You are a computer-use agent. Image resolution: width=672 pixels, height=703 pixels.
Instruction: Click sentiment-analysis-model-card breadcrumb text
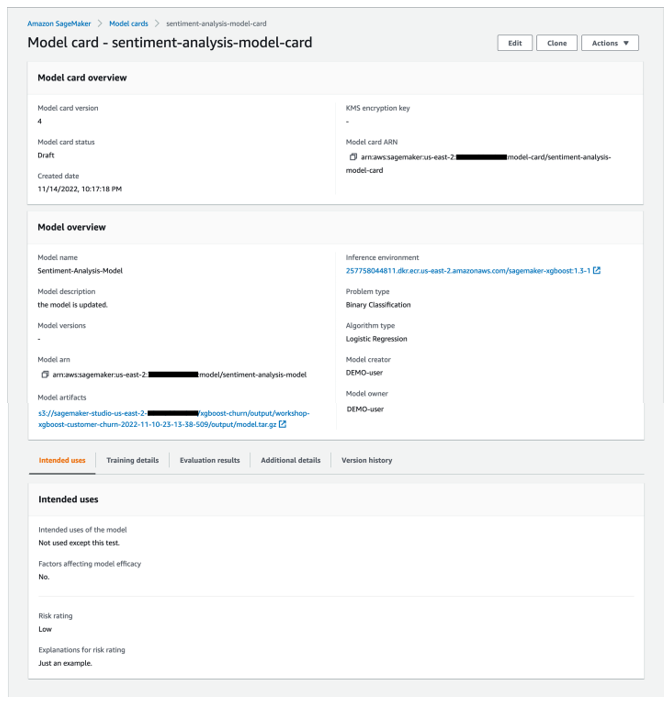tap(216, 23)
